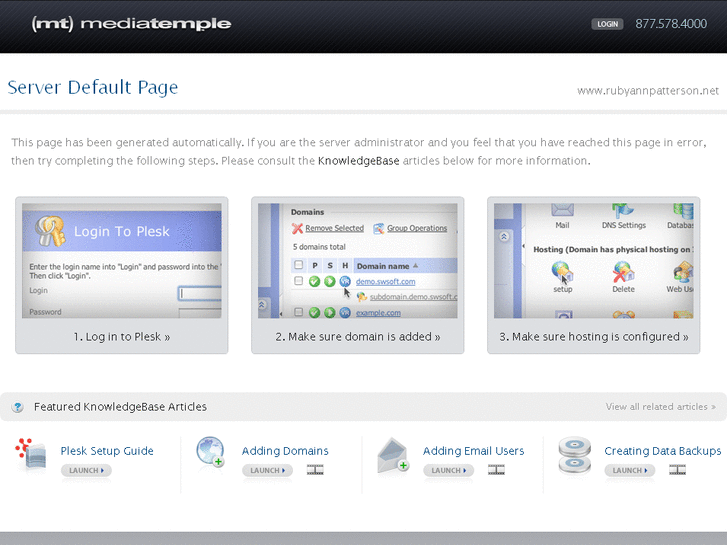This screenshot has height=545, width=727.
Task: Open the KnowledgeBase link in the intro paragraph
Action: point(358,161)
